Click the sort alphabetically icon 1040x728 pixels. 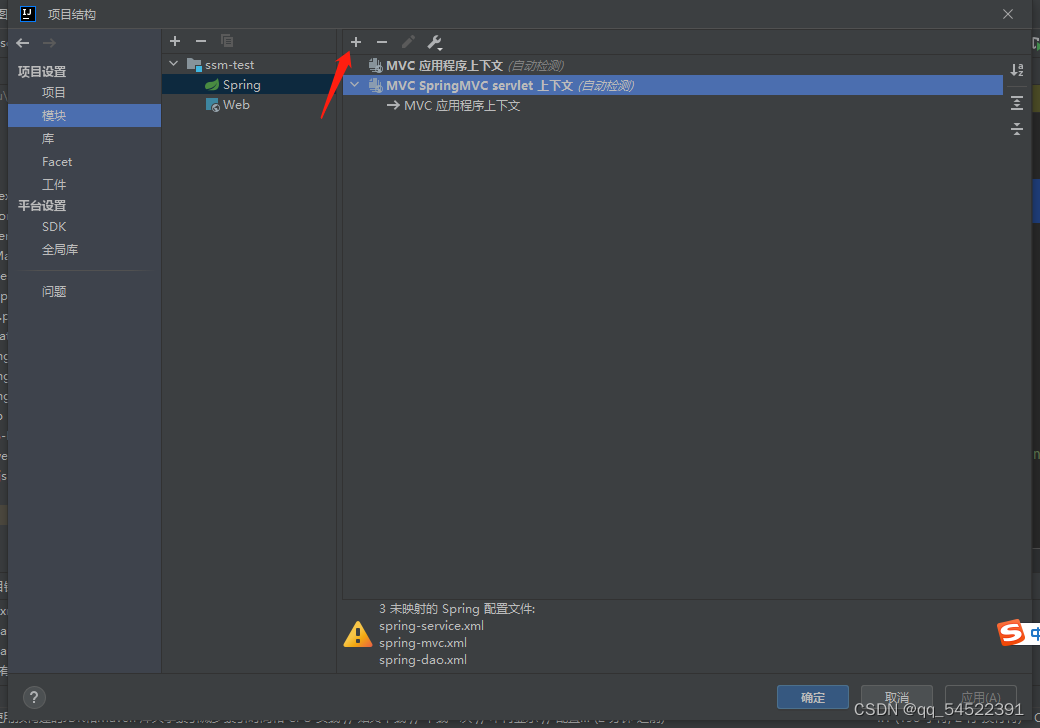click(x=1017, y=70)
